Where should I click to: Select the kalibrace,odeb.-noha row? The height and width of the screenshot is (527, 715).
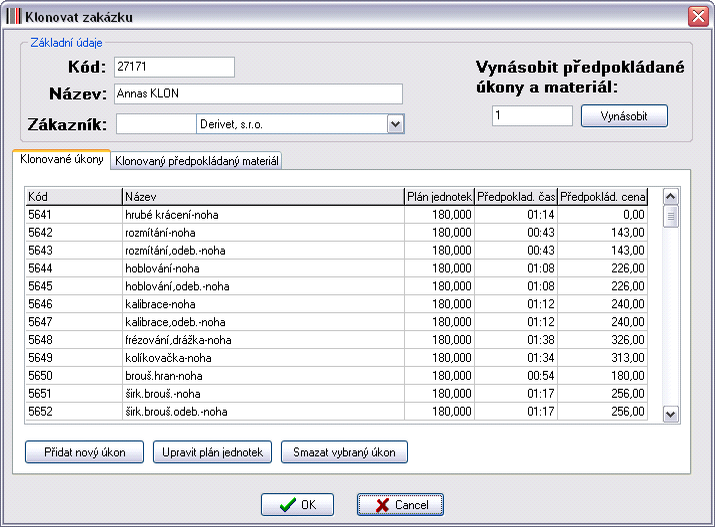pos(337,322)
